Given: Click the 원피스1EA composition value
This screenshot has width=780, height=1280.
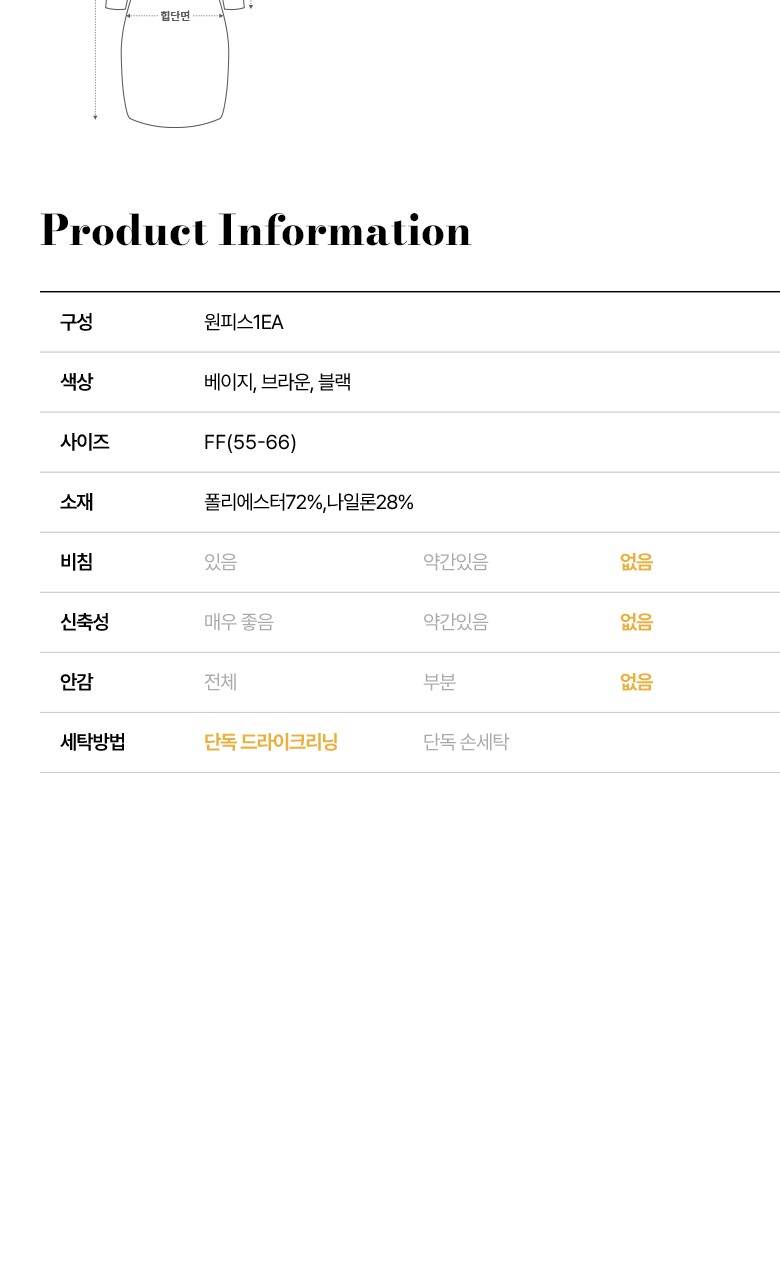Looking at the screenshot, I should point(244,322).
